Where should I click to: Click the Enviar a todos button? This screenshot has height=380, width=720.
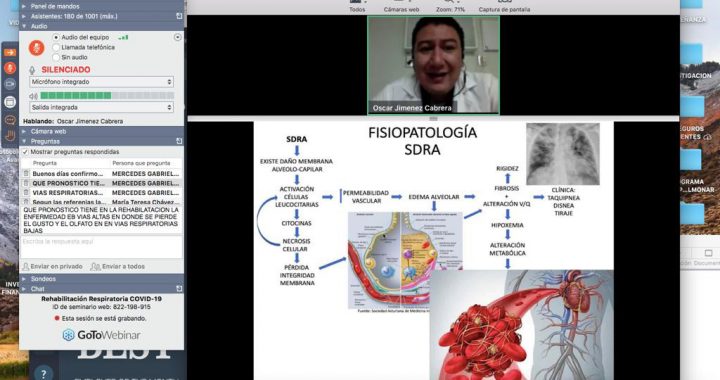(118, 266)
